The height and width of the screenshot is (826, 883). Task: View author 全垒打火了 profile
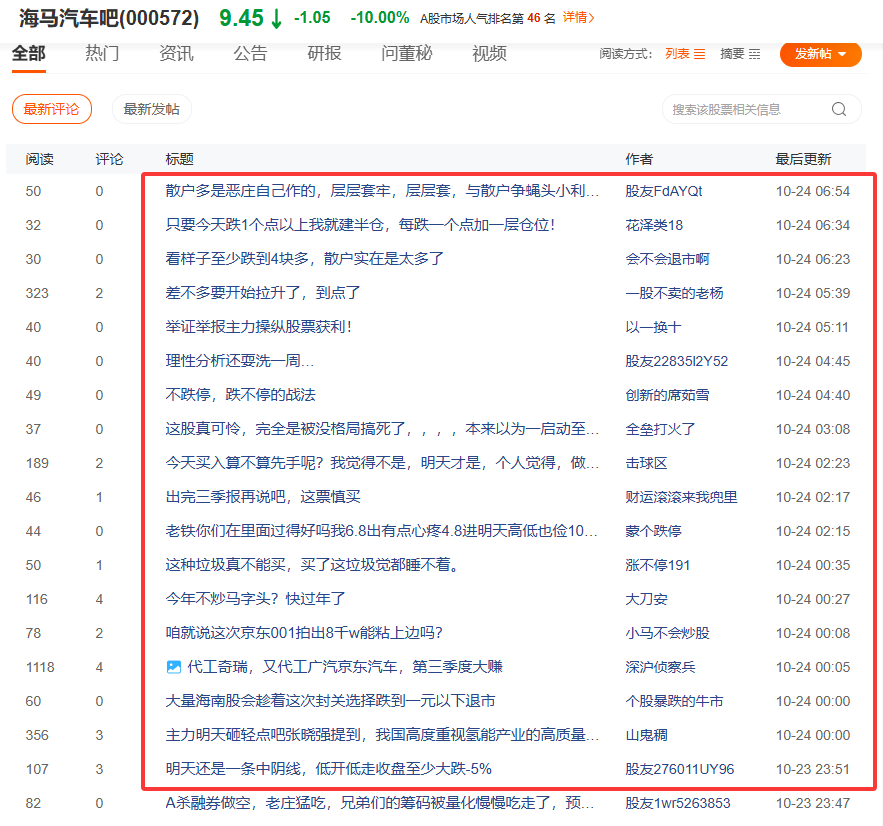tap(661, 429)
